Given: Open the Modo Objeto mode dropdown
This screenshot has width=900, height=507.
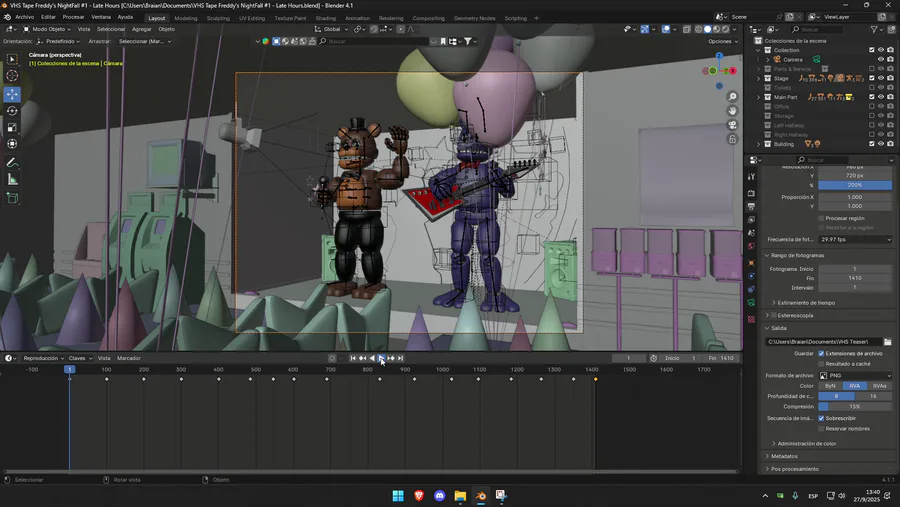Looking at the screenshot, I should (46, 29).
